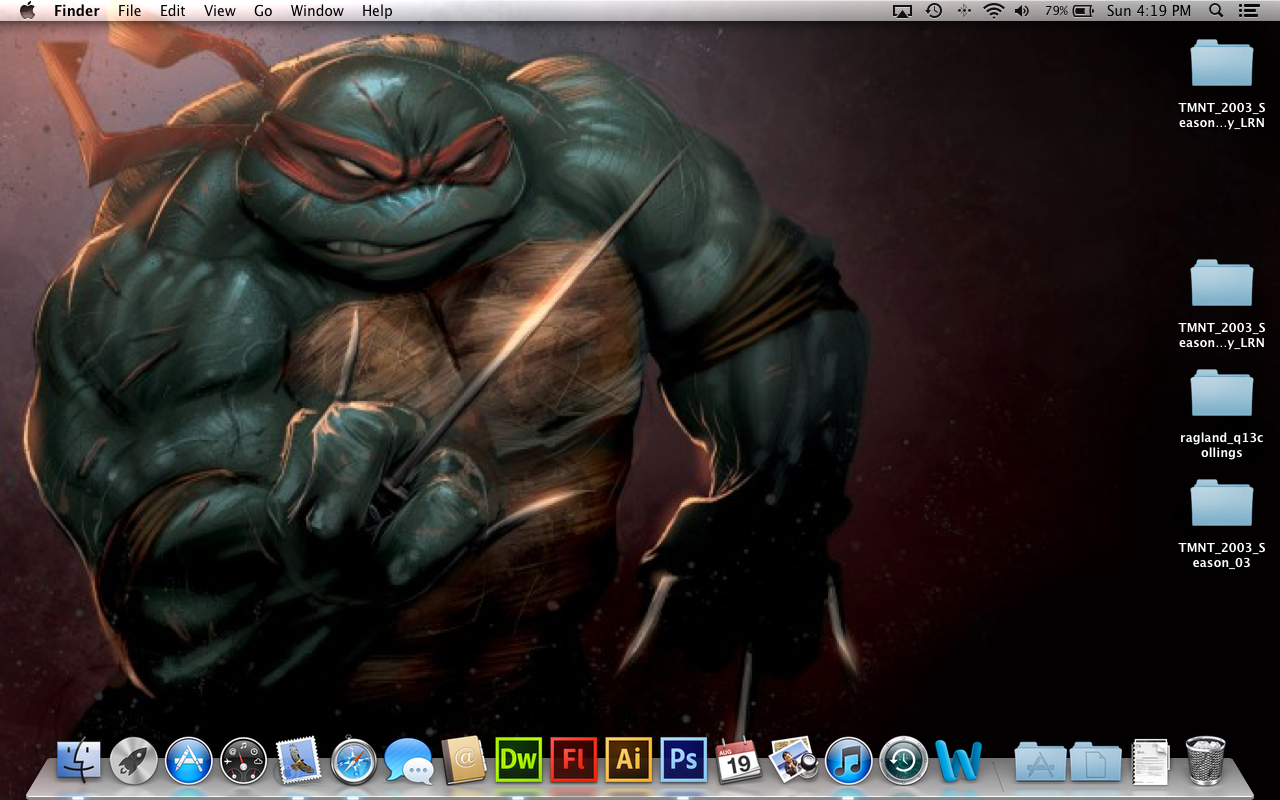Launch Adobe Dreamweaver from the Dock
The width and height of the screenshot is (1280, 800).
(518, 760)
